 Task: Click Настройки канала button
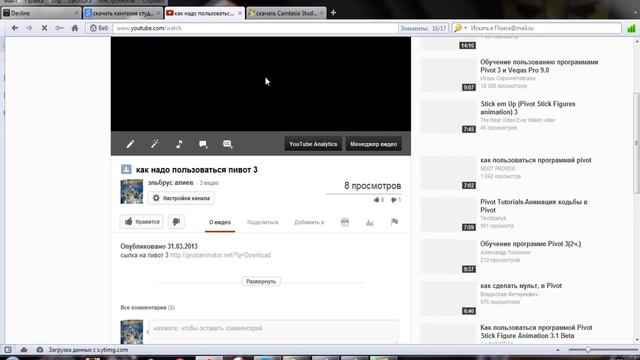click(181, 198)
